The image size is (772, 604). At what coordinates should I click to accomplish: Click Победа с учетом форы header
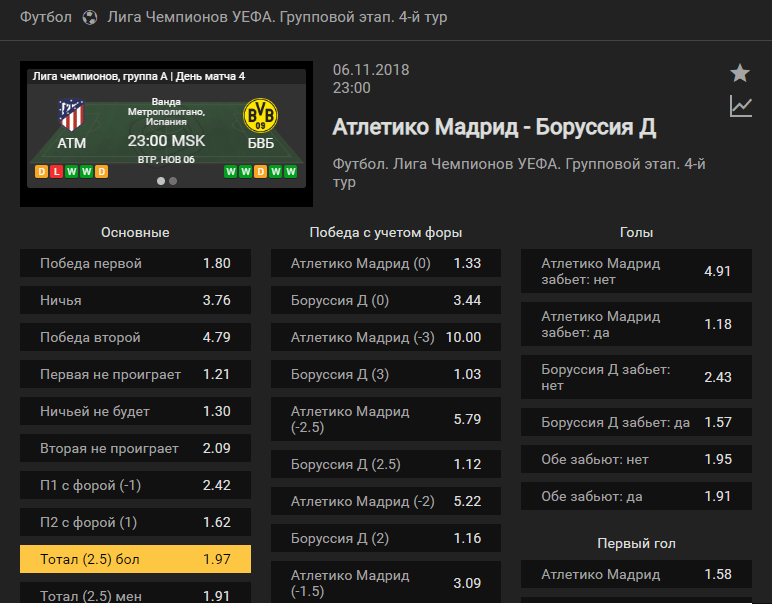[386, 232]
